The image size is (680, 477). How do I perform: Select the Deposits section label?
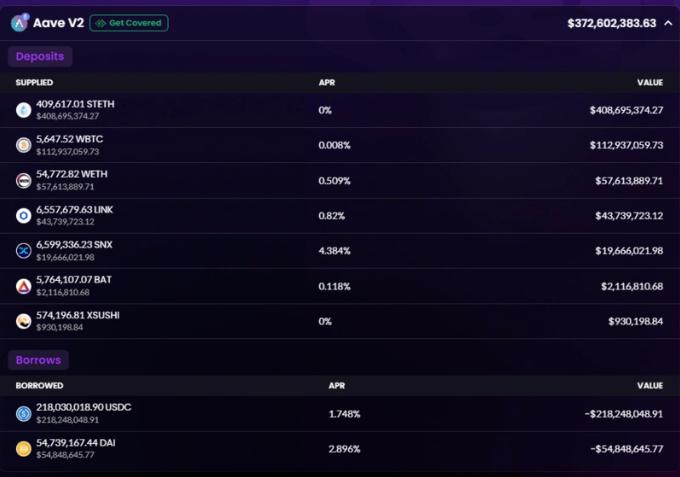click(x=40, y=56)
